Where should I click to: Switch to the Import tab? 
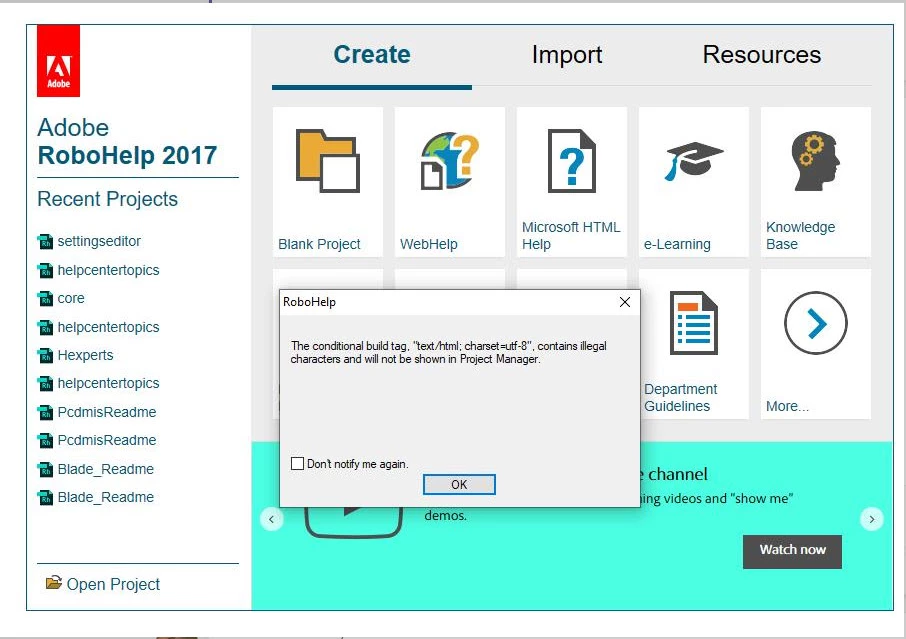tap(567, 55)
